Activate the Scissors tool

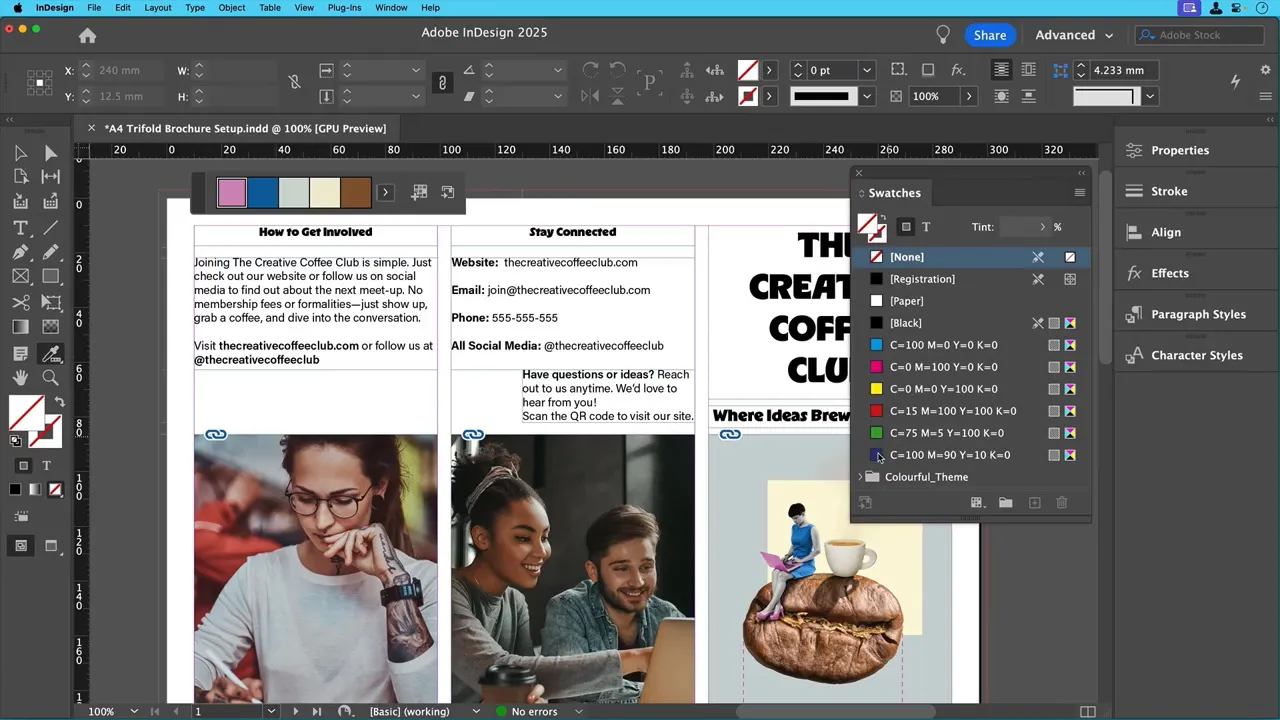coord(20,302)
